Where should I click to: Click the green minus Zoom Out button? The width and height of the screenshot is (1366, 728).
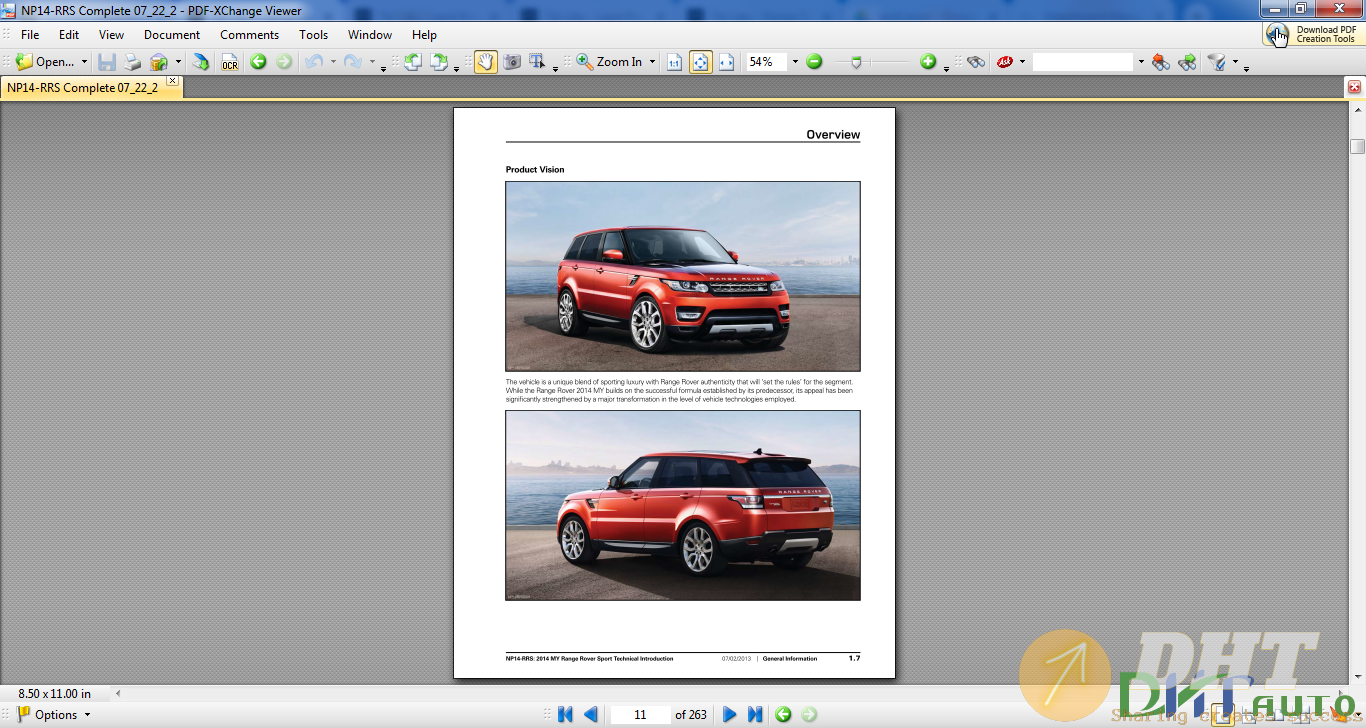pos(814,62)
